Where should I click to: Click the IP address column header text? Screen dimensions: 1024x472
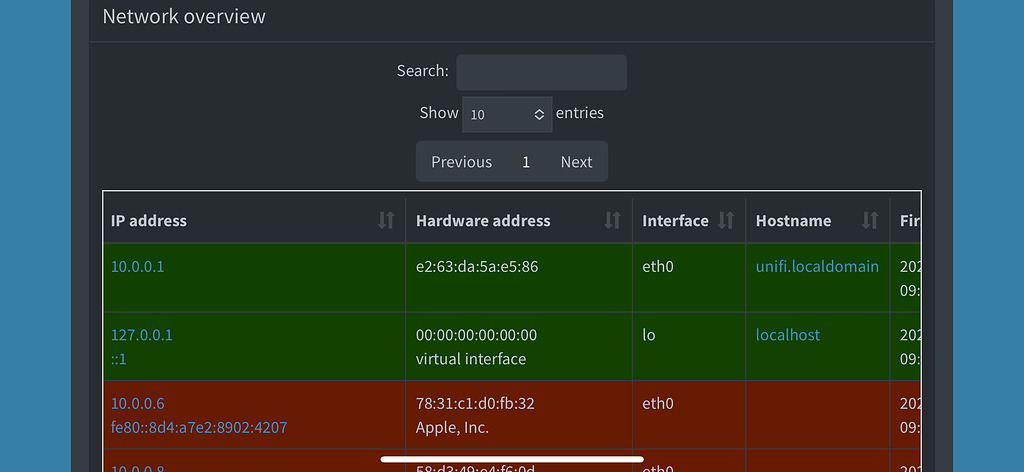pyautogui.click(x=149, y=221)
